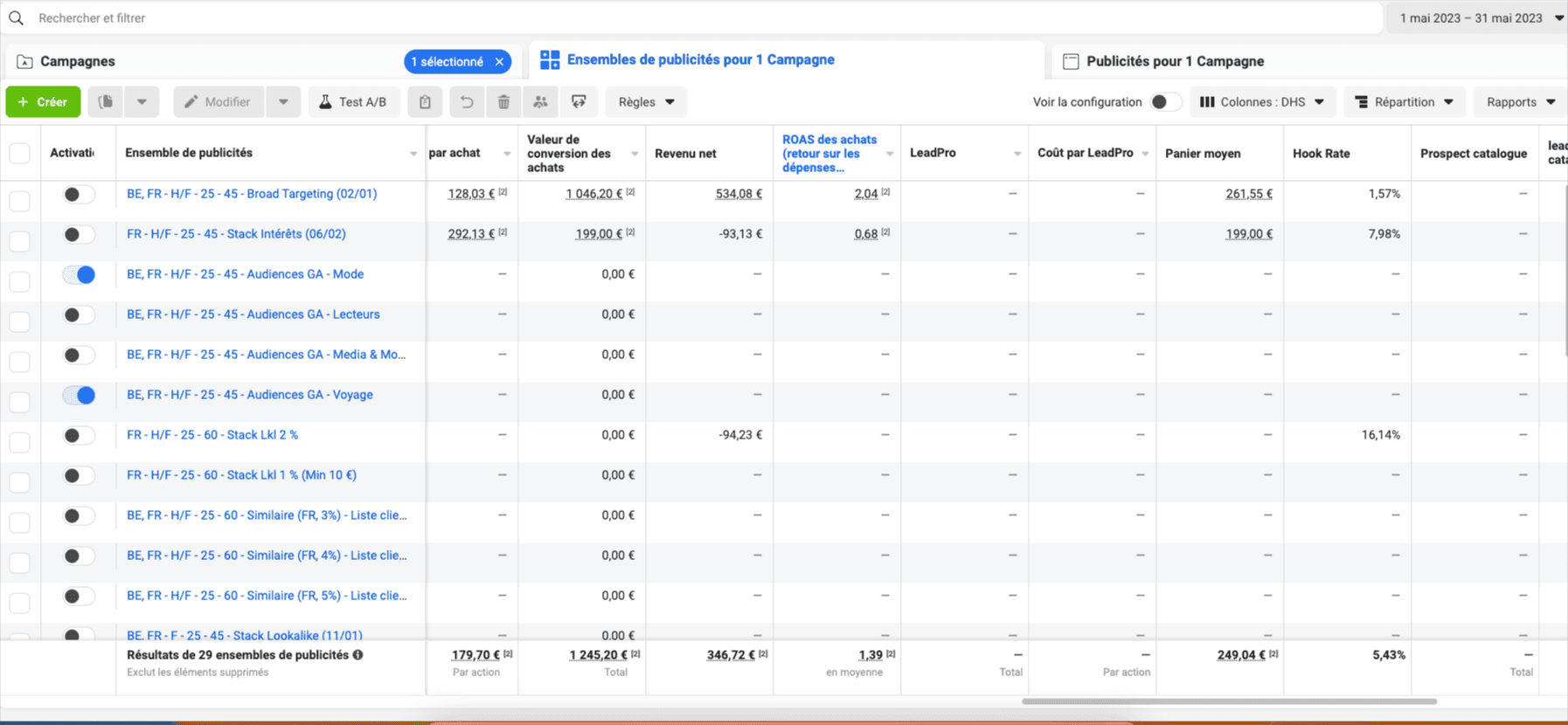This screenshot has height=725, width=1568.
Task: Enable Audiences GA - Lecteurs ad set
Action: click(79, 314)
